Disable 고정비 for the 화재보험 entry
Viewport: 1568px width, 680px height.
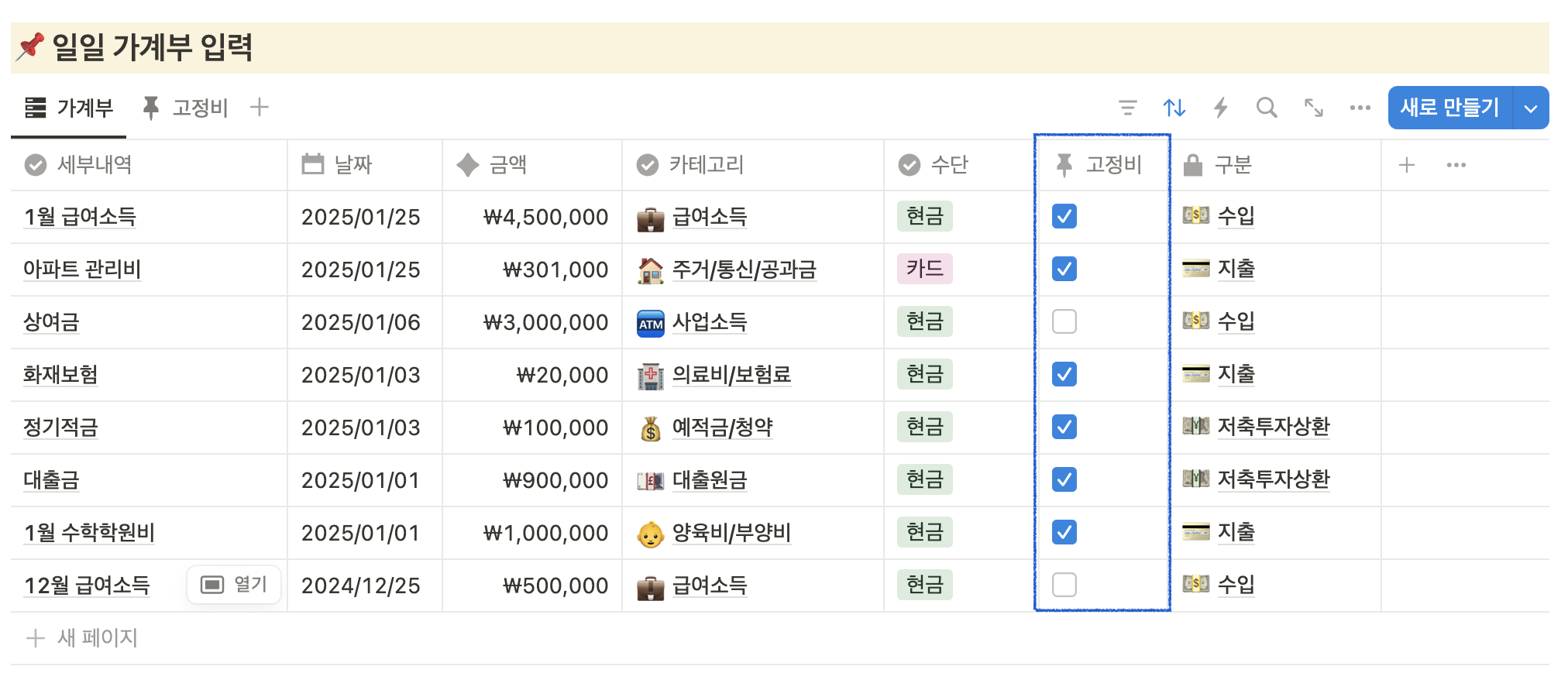(1063, 374)
